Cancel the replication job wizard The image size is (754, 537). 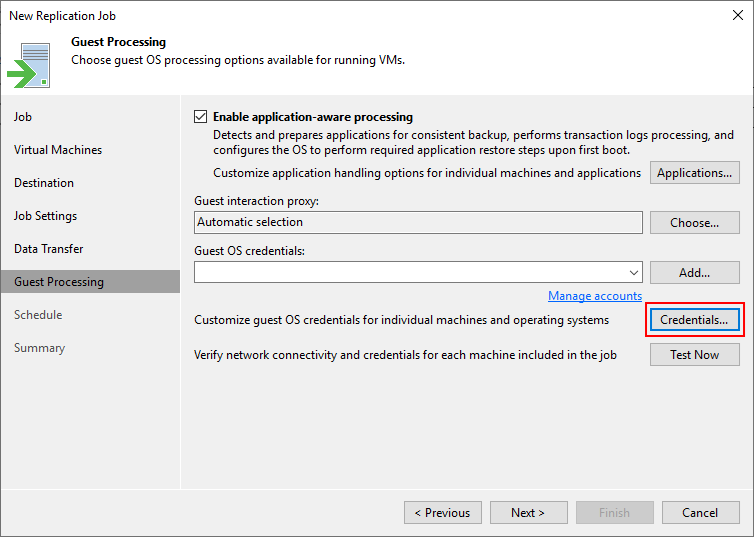coord(700,512)
